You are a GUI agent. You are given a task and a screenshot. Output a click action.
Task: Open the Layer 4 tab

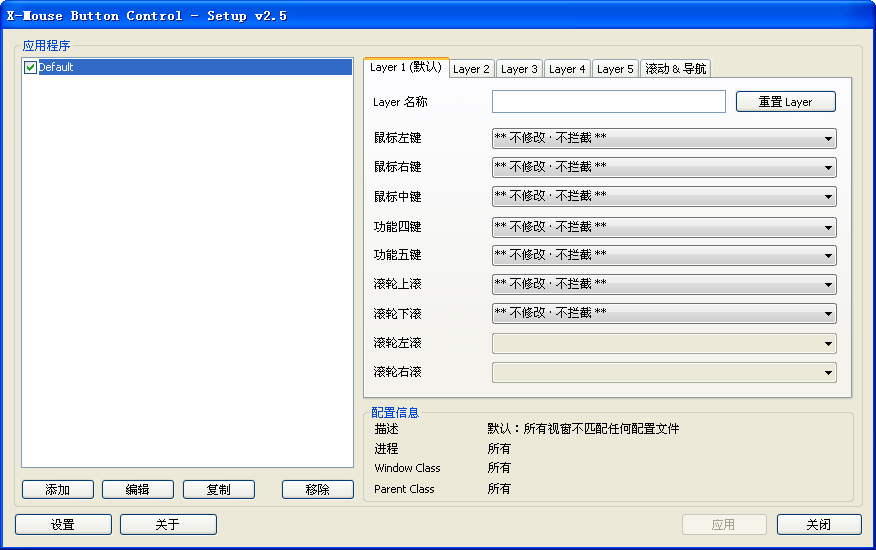(x=567, y=69)
